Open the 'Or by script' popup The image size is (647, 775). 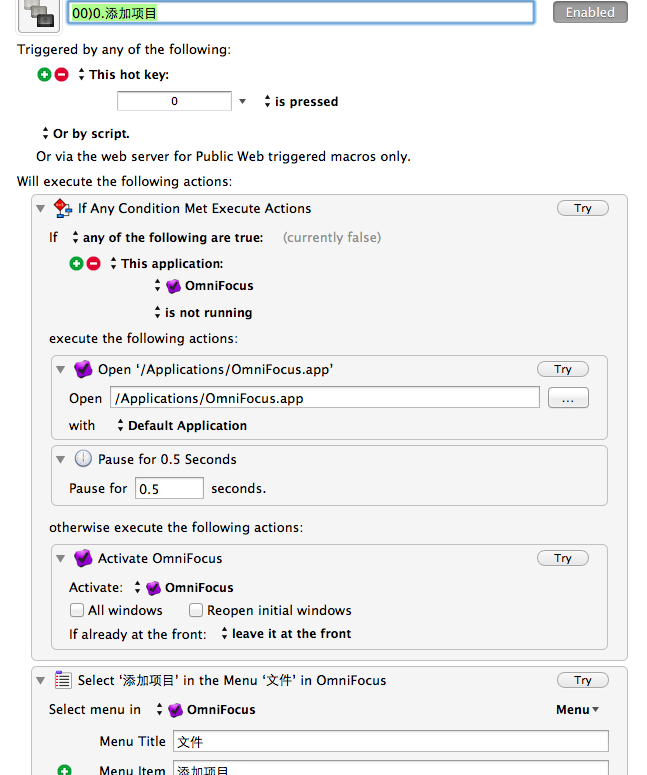coord(86,133)
